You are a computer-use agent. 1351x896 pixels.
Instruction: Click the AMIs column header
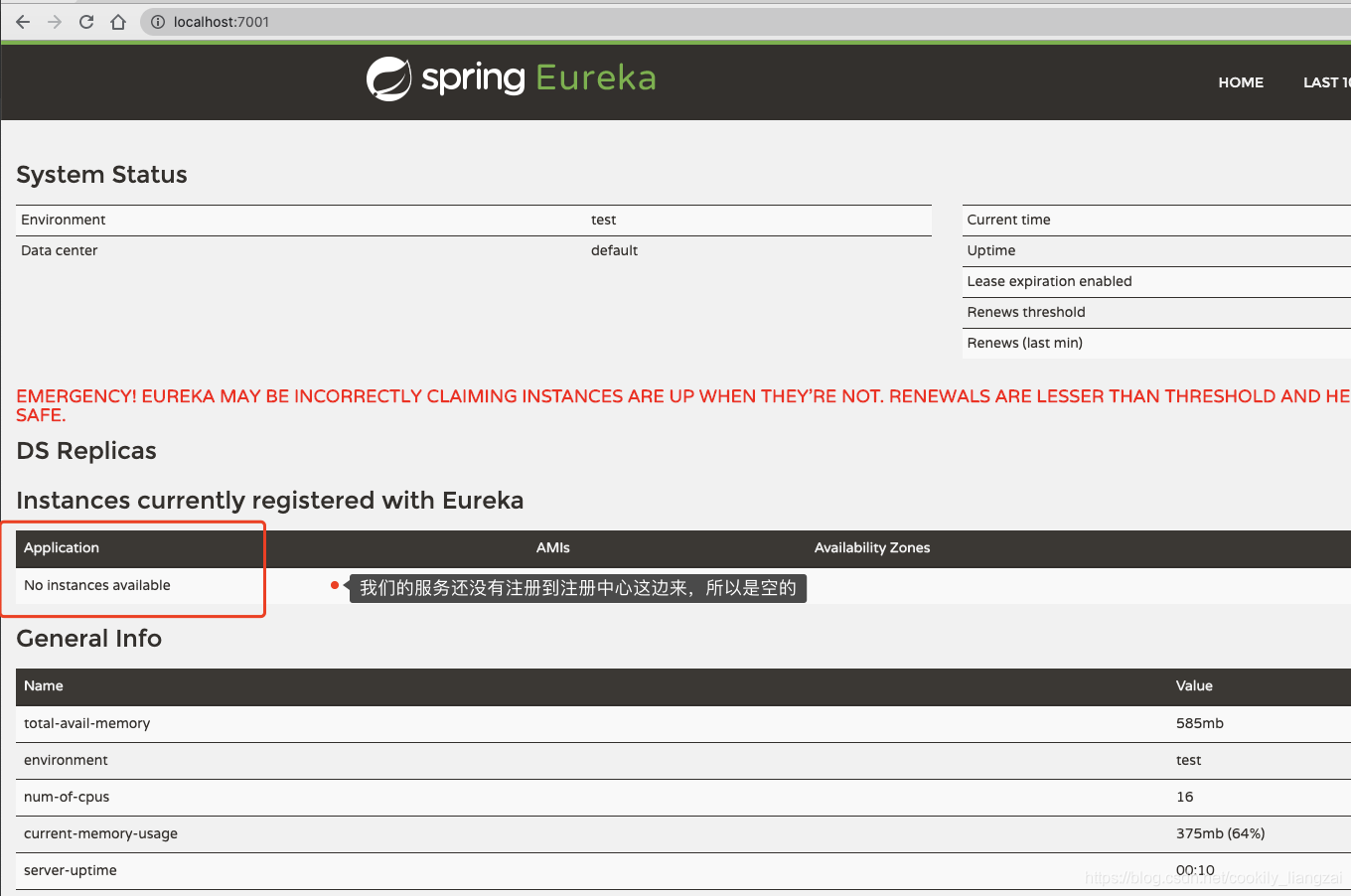coord(553,547)
